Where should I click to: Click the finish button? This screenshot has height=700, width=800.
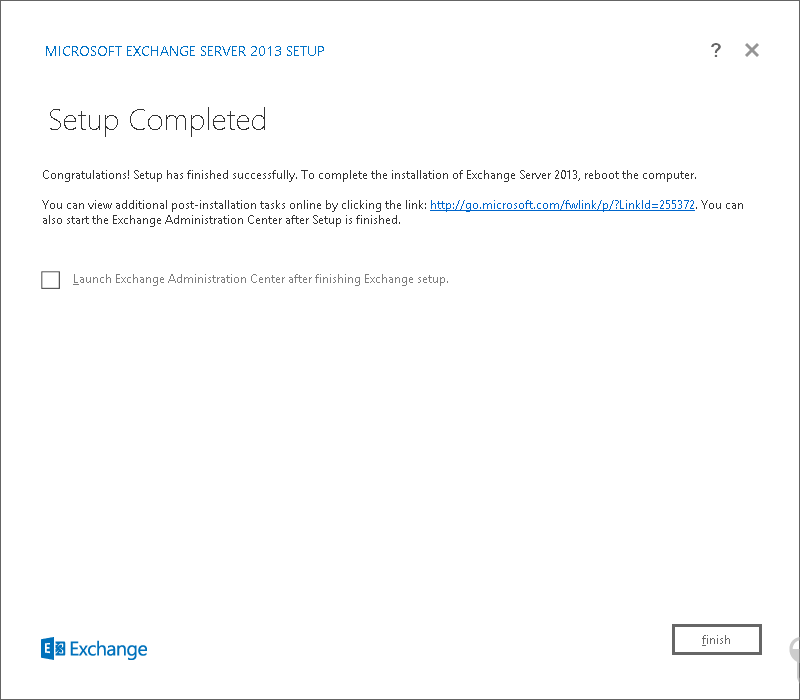coord(716,639)
